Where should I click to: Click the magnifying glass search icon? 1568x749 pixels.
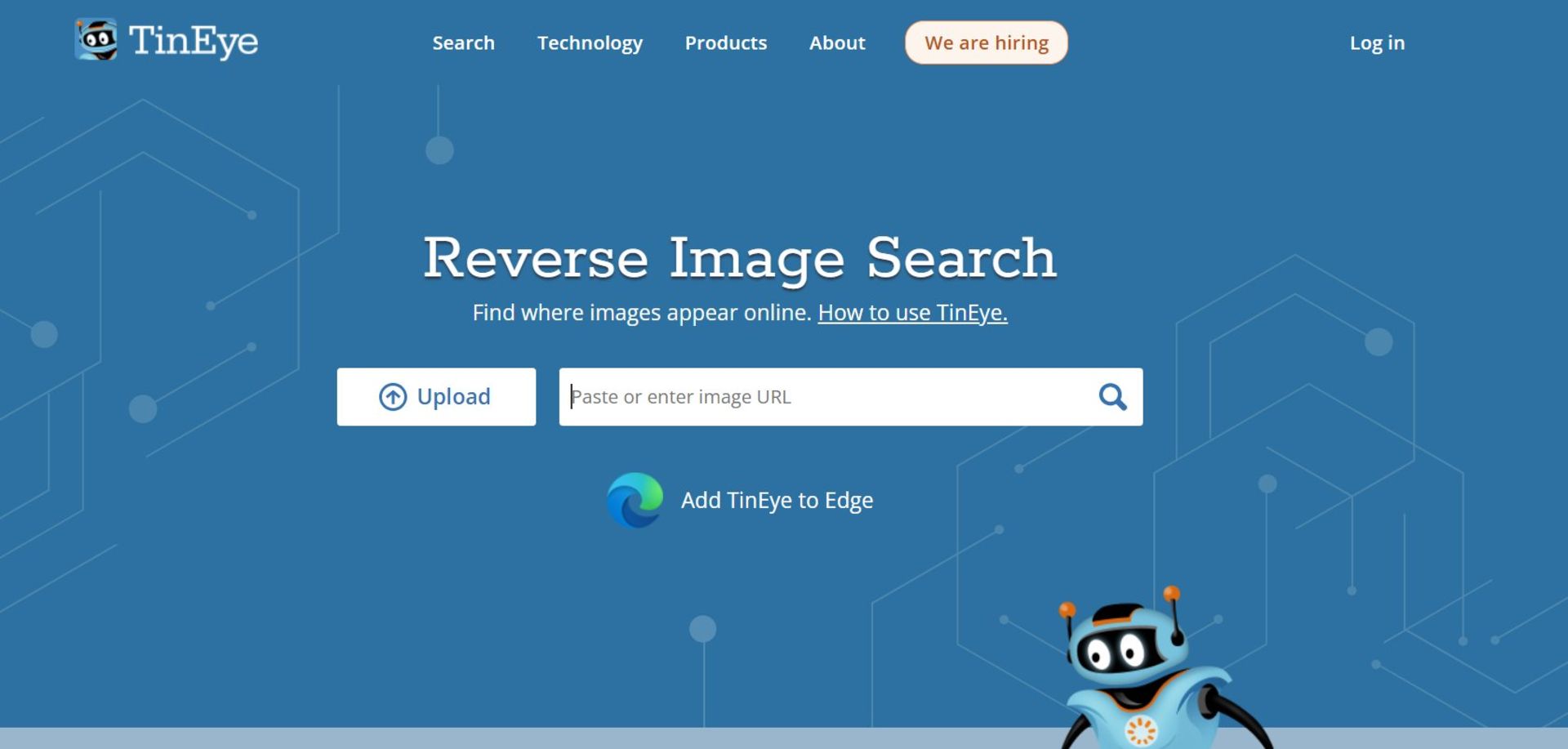point(1112,397)
